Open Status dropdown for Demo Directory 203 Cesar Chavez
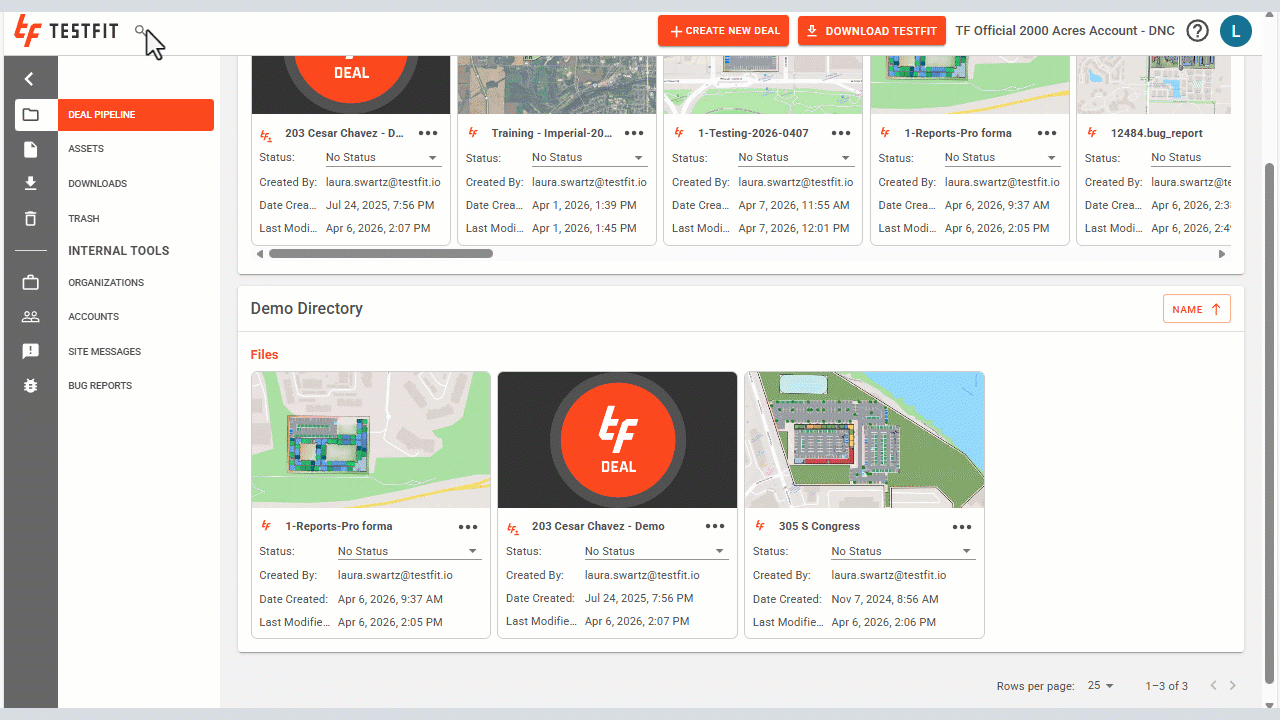 pyautogui.click(x=655, y=552)
